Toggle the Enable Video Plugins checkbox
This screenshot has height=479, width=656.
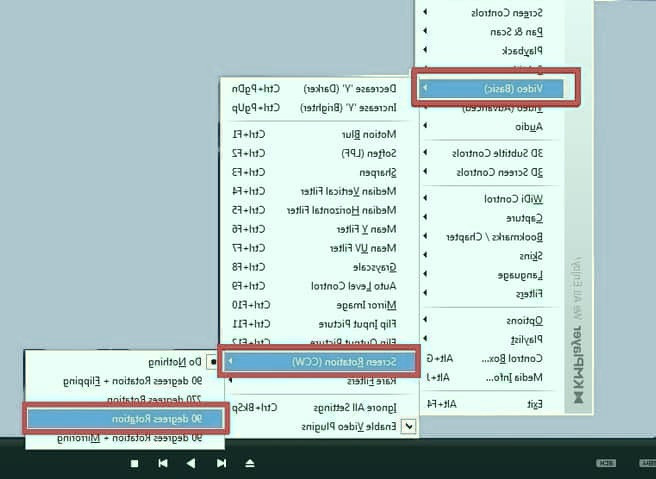(409, 426)
